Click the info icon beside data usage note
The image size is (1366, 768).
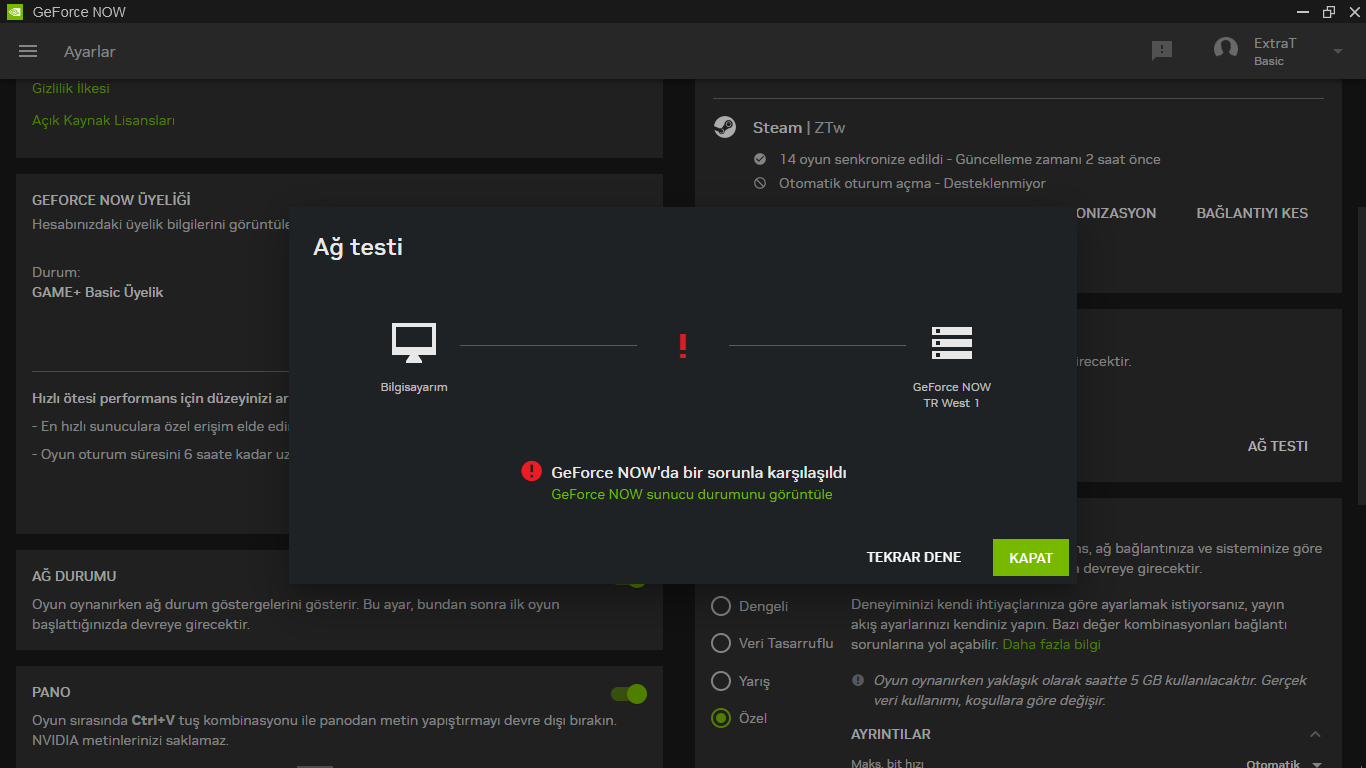click(x=858, y=680)
